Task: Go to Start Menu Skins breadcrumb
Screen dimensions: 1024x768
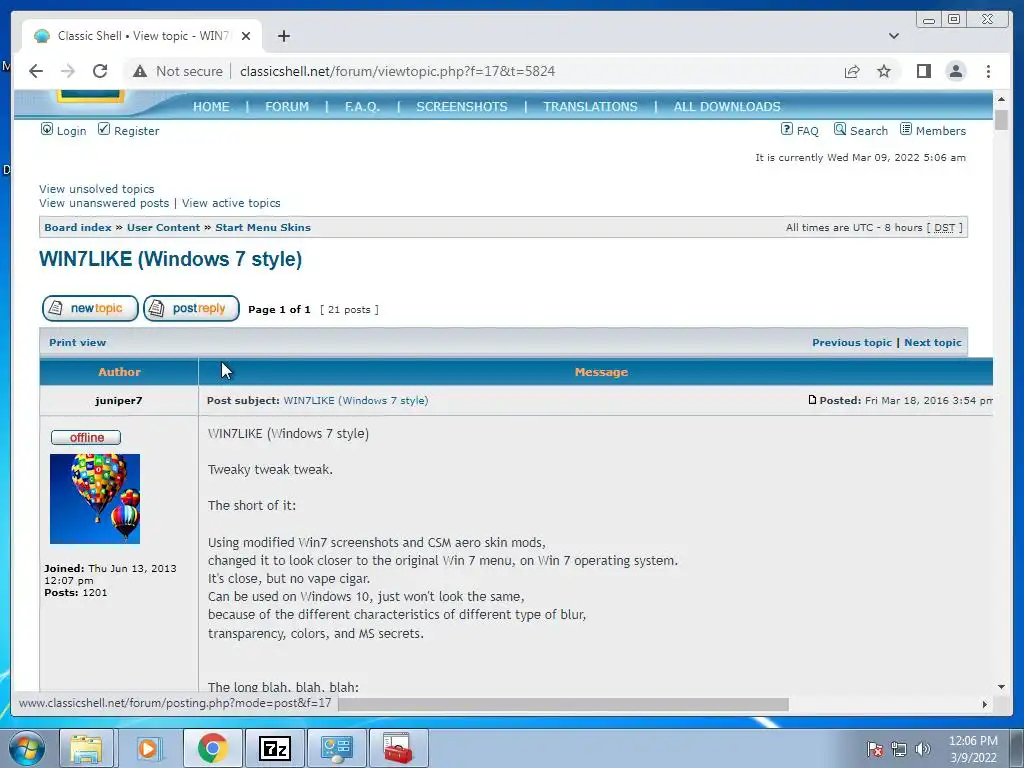Action: (263, 227)
